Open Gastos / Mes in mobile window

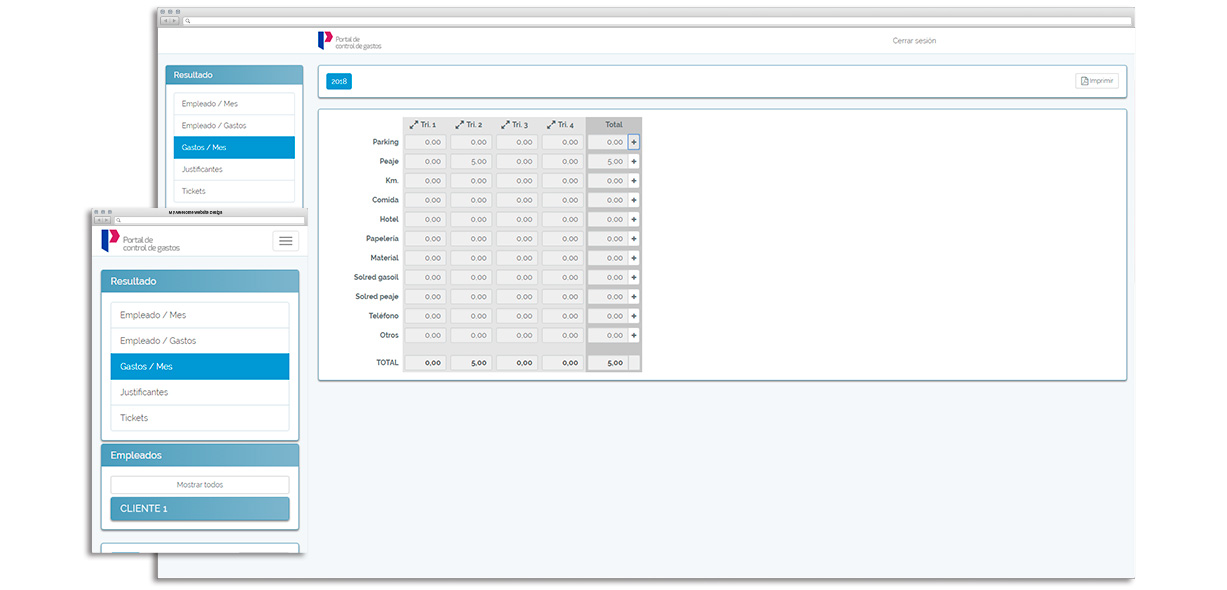coord(200,367)
